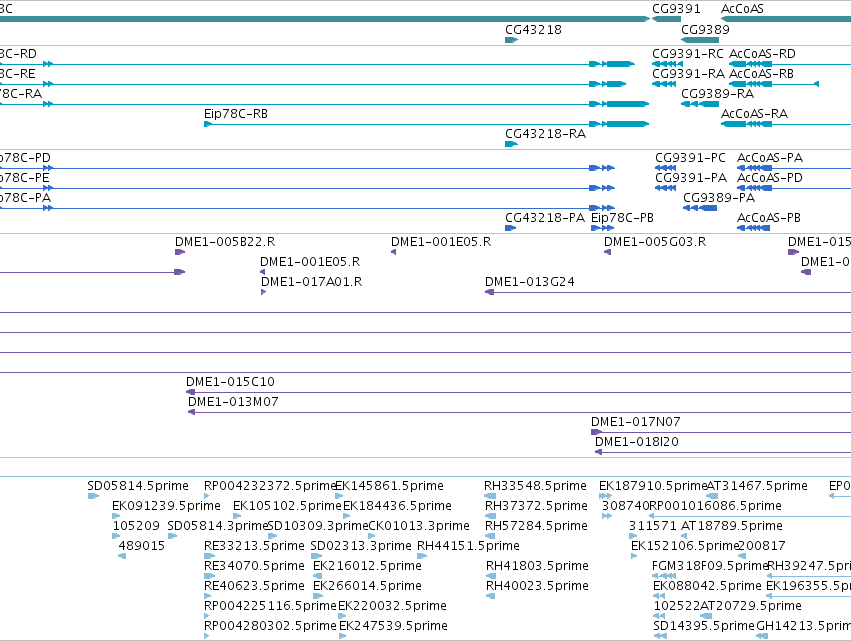
Task: Select transcript Eip78C-RB label
Action: tap(236, 114)
